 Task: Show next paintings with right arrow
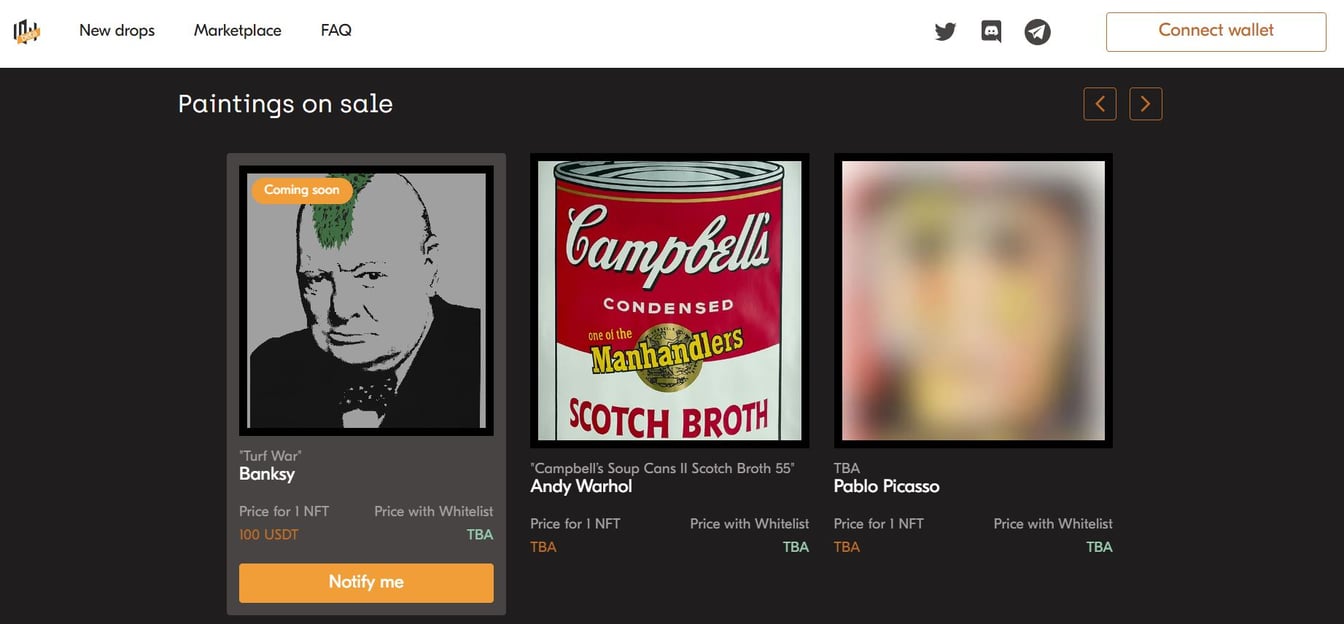tap(1146, 104)
